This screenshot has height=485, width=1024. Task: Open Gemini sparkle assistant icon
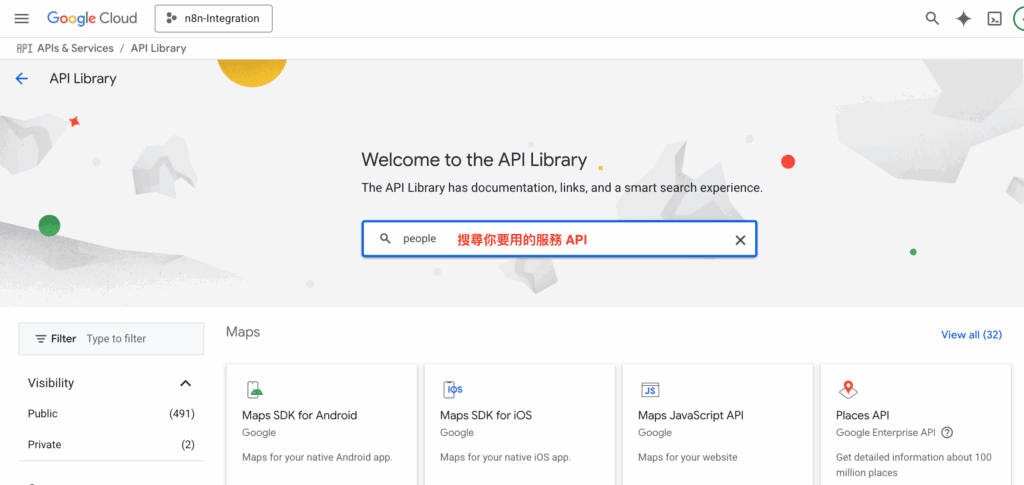(963, 18)
